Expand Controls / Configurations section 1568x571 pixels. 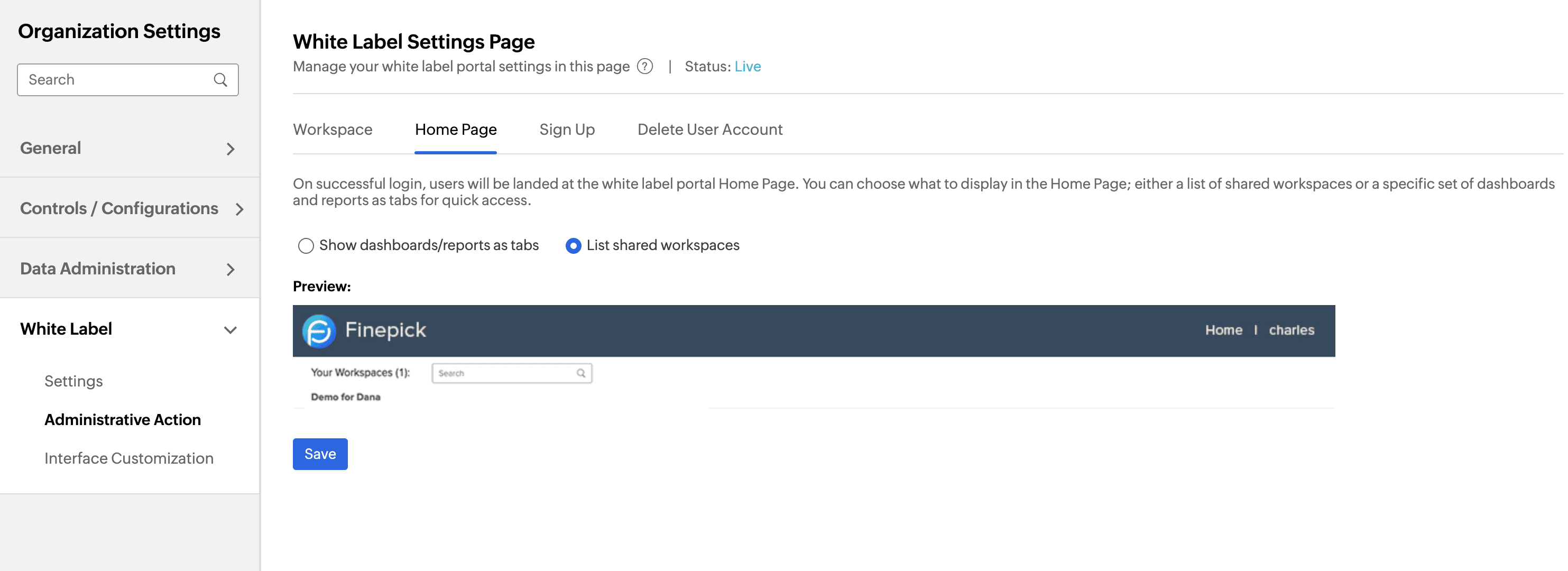239,209
